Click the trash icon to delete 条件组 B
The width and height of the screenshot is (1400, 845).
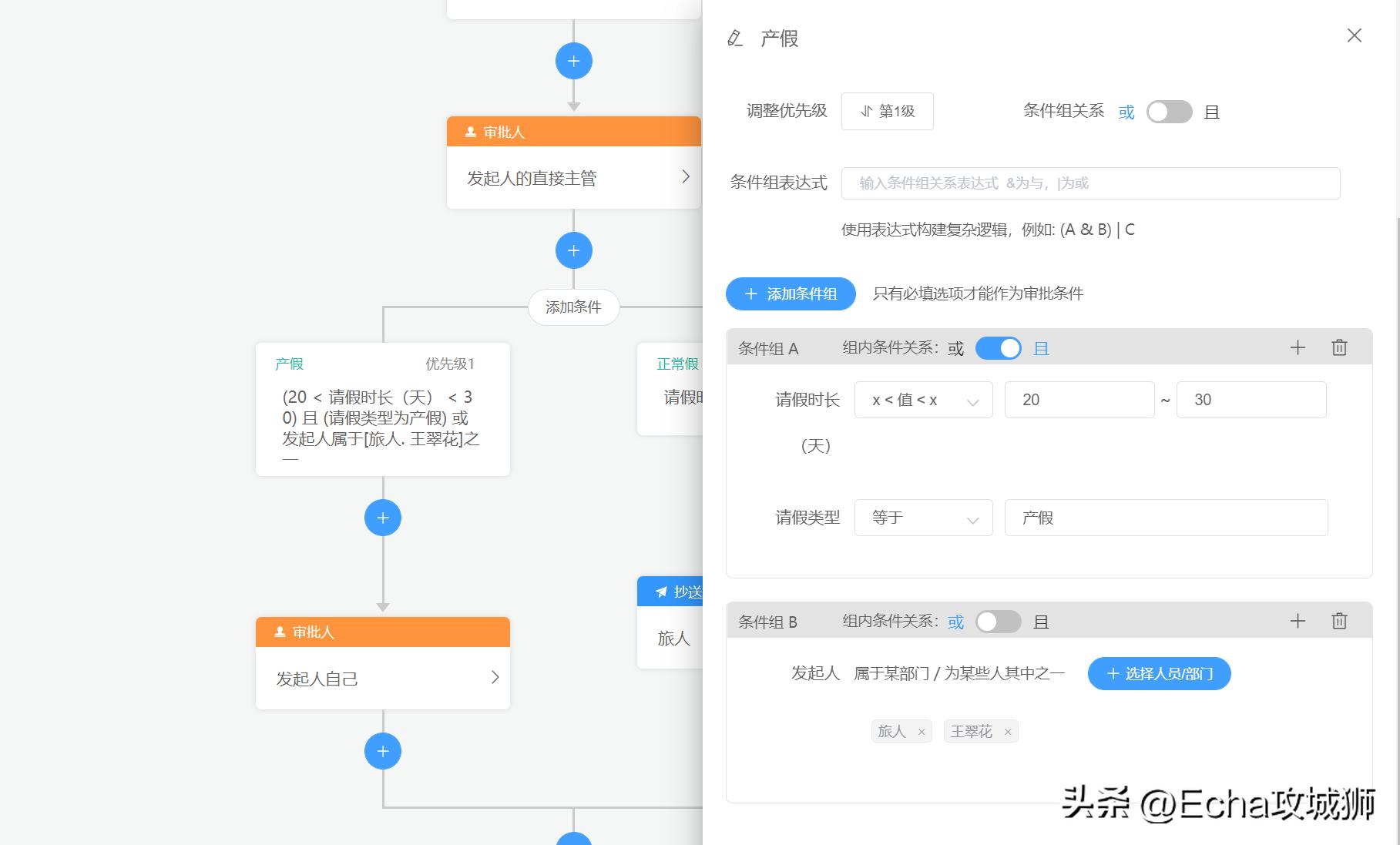click(1339, 621)
